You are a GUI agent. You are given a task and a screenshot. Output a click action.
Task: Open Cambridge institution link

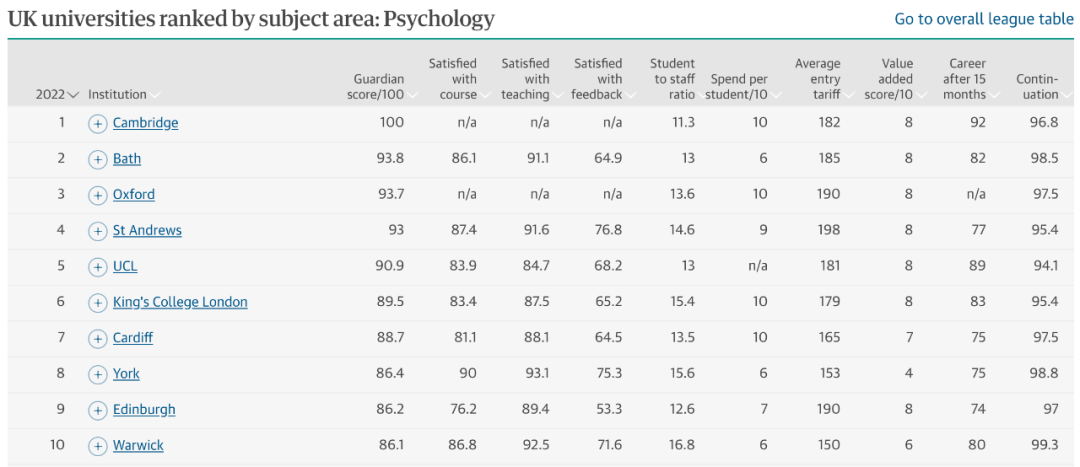click(x=145, y=123)
